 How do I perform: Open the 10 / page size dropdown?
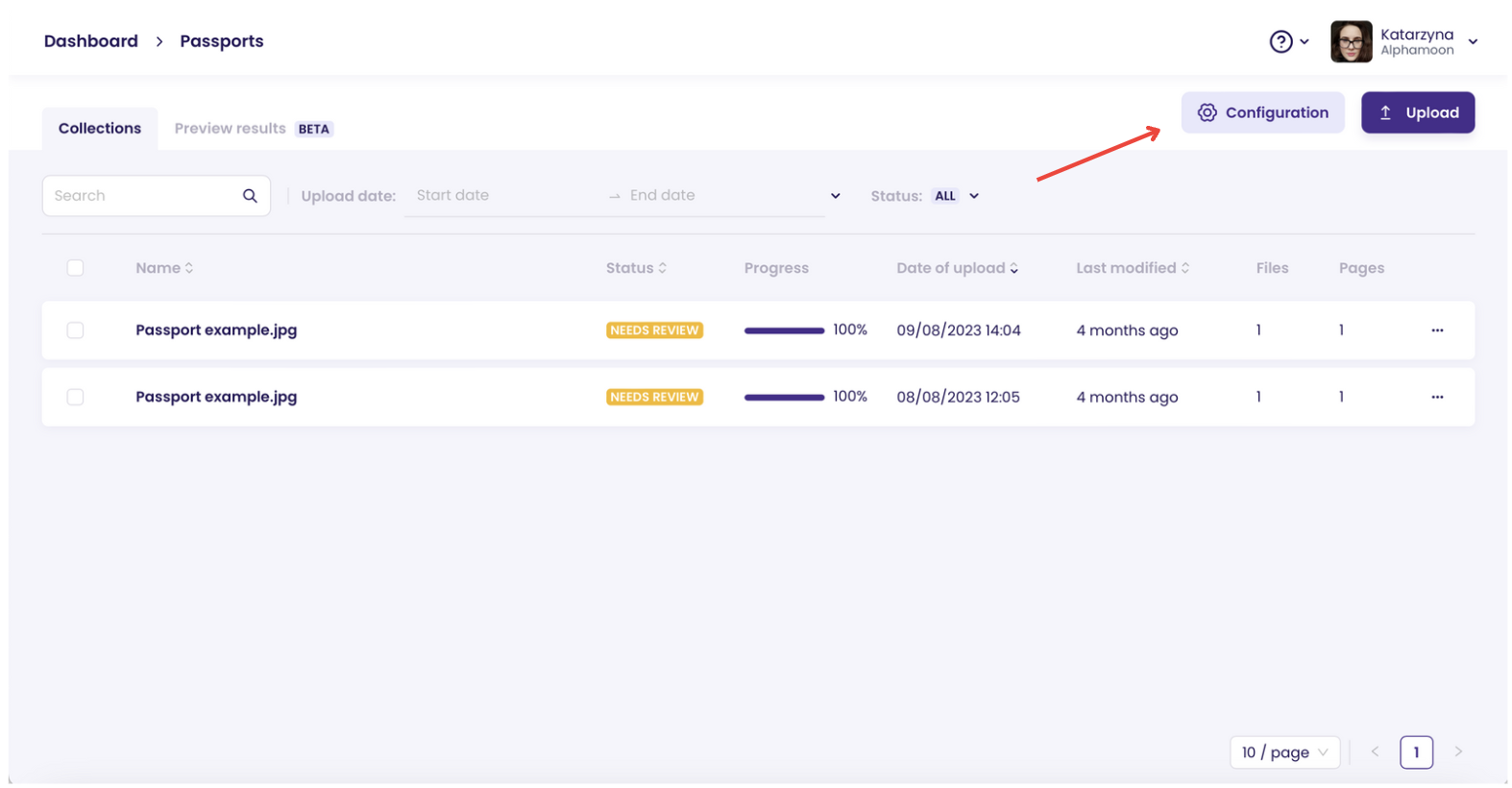pos(1283,752)
